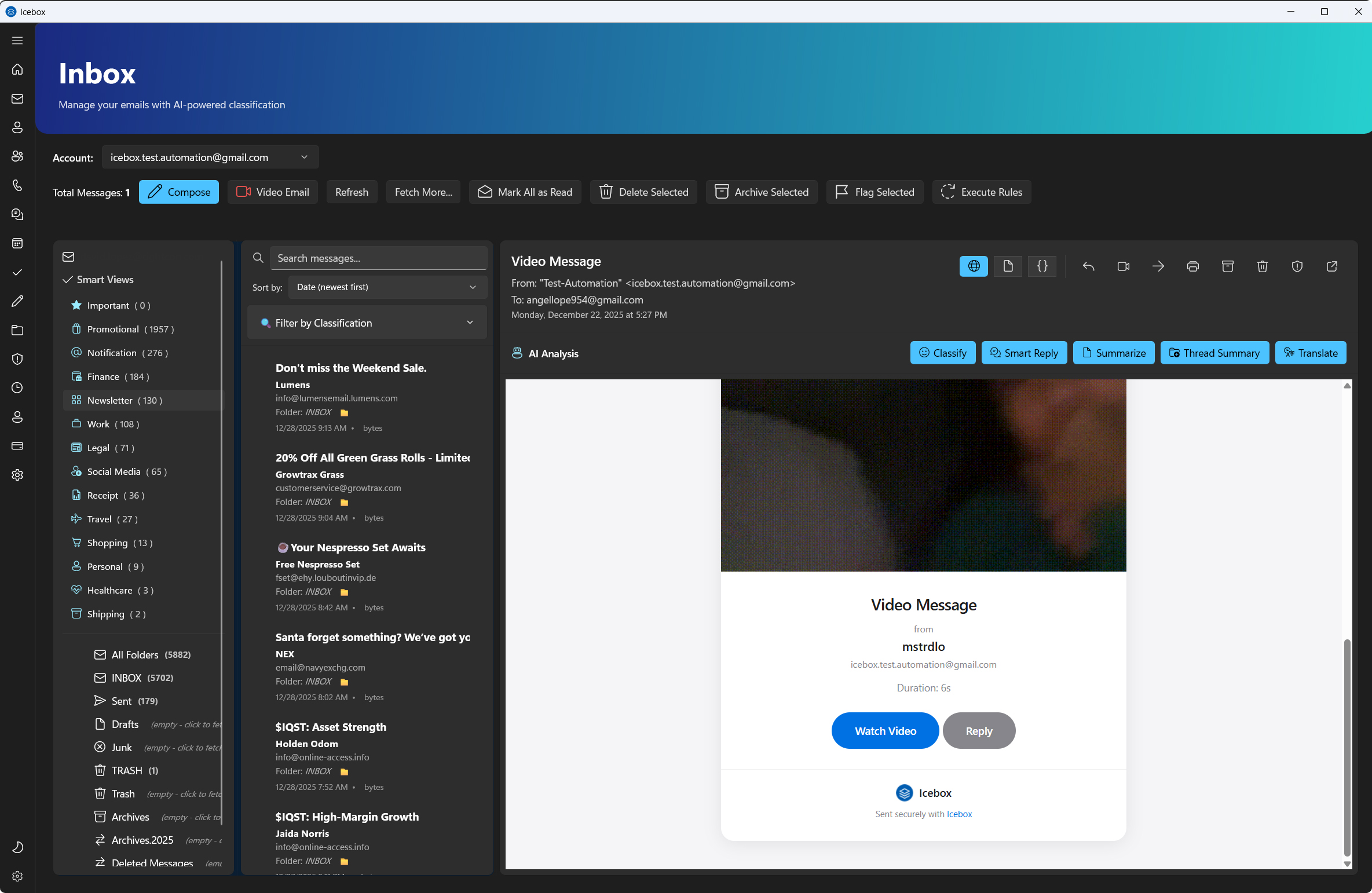The image size is (1372, 893).
Task: Switch to plain text document view
Action: 1008,266
